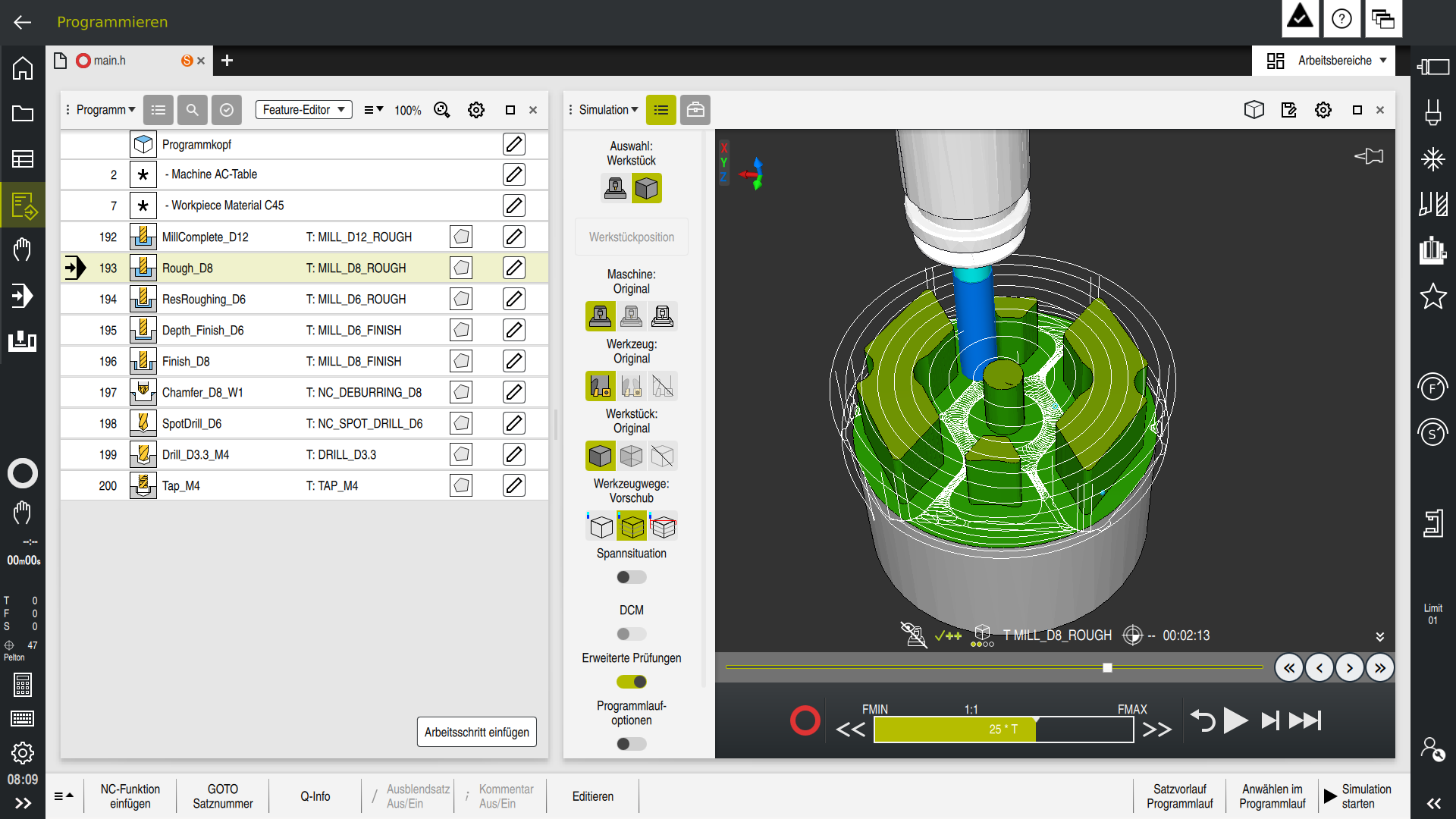Click Simulation starten button

tap(1358, 796)
